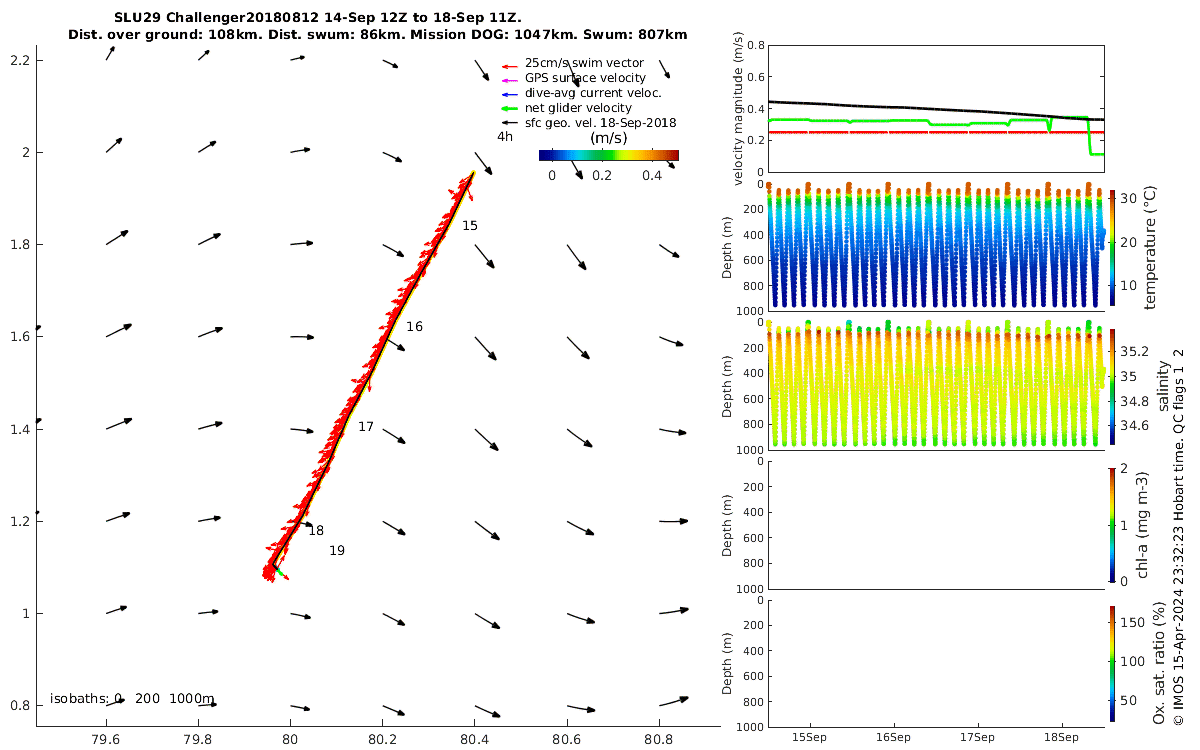Click the day '17' marker along the glider track
Screen dimensions: 1200x750
[366, 427]
